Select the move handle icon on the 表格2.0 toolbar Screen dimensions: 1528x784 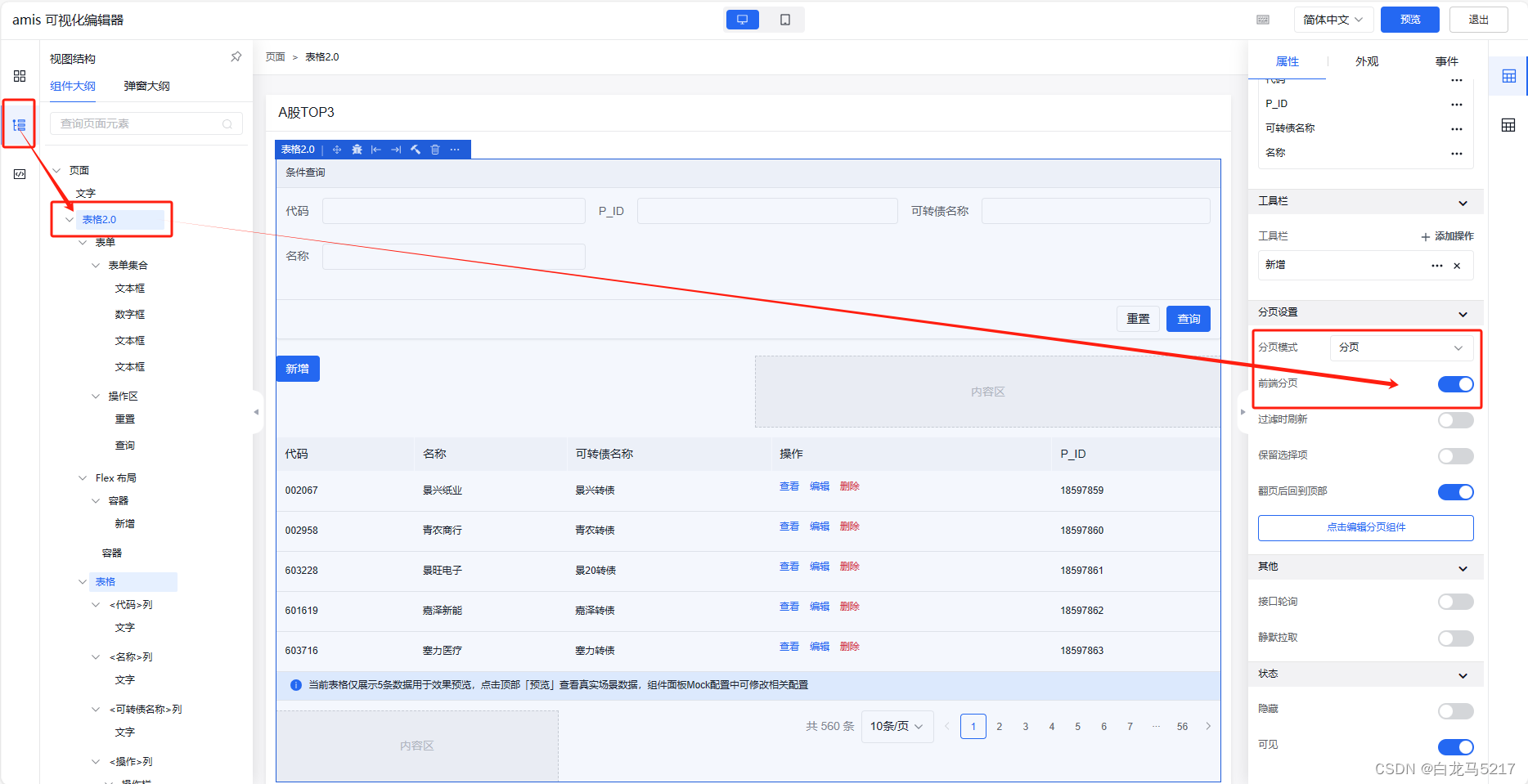tap(336, 149)
